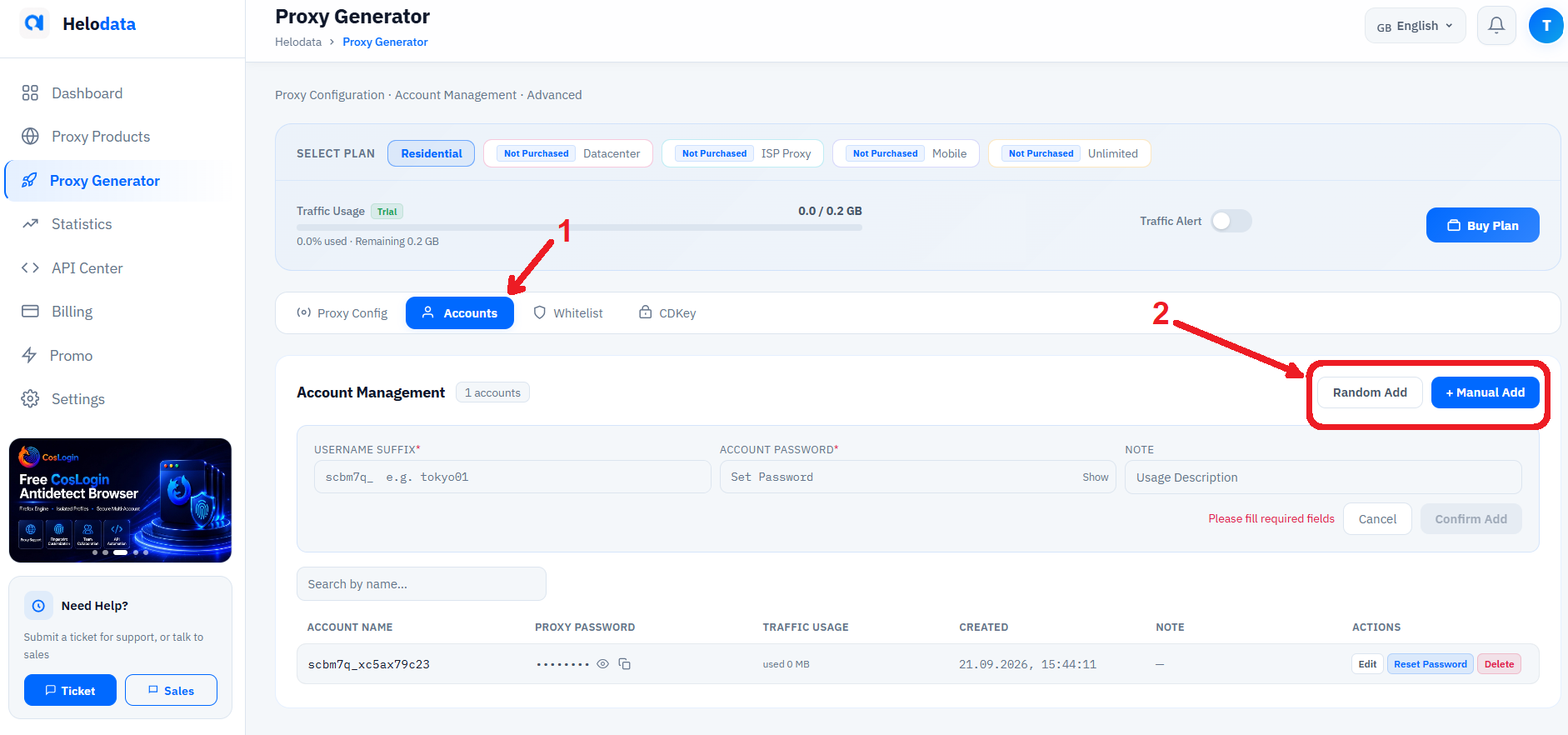
Task: Edit account scbm7q_xc5ax79c23
Action: (1367, 664)
